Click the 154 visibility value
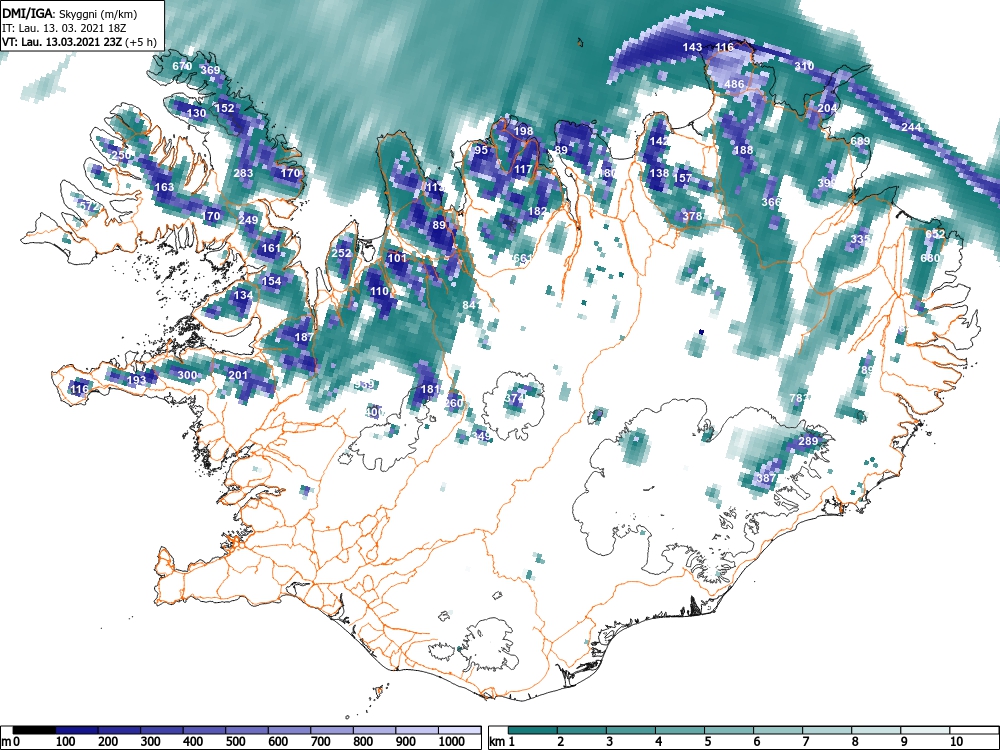 tap(271, 281)
